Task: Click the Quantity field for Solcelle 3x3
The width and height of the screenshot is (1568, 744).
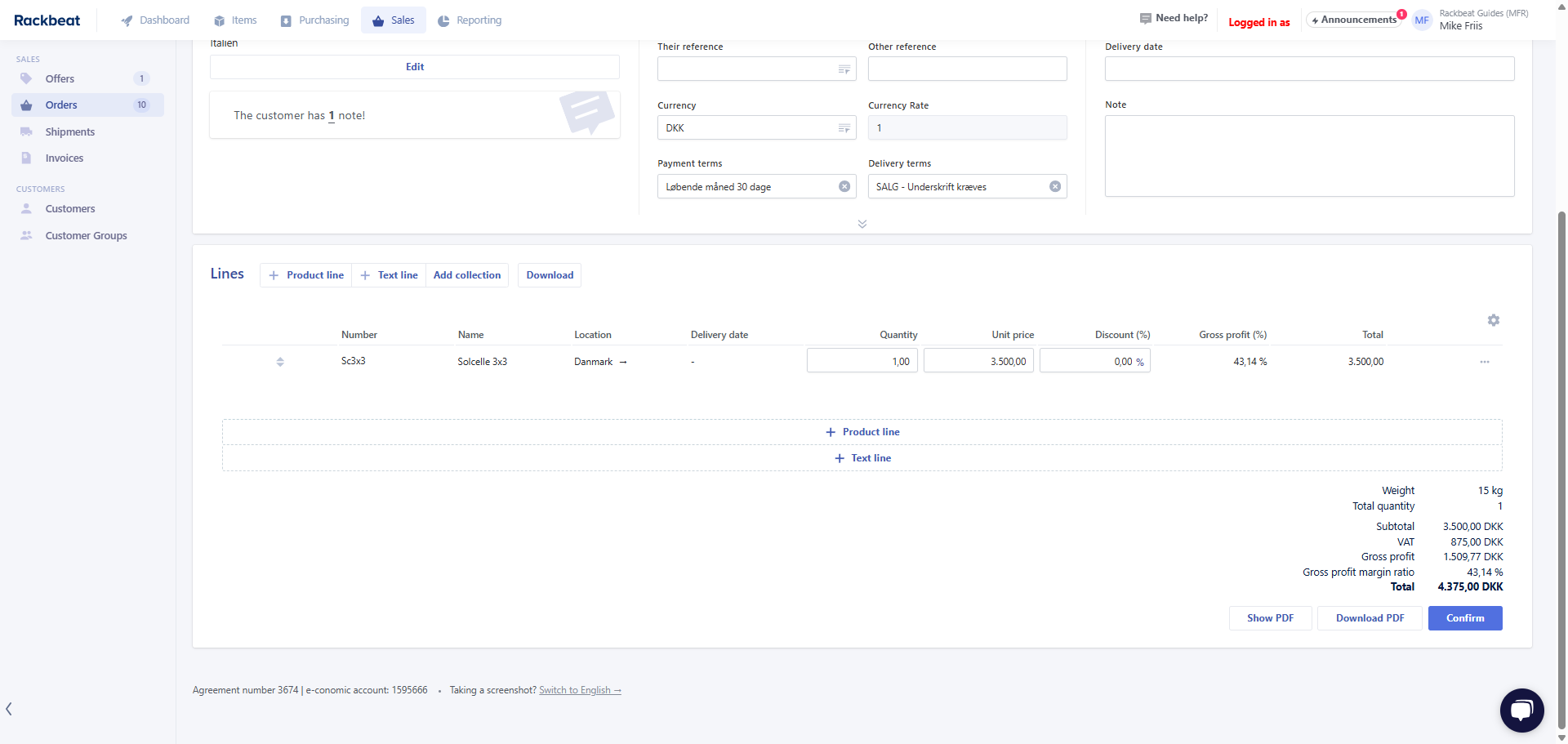Action: click(862, 361)
